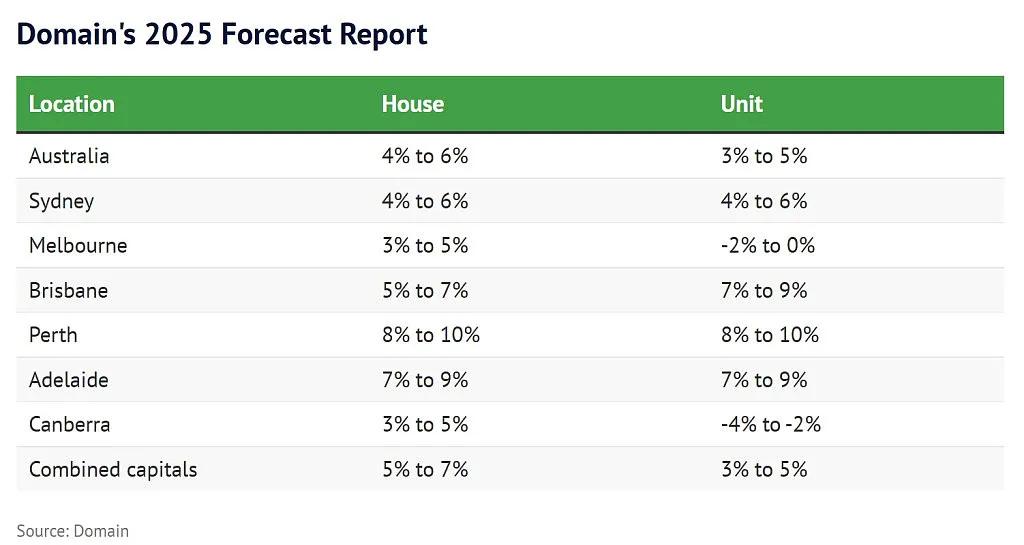Click the House column header

pyautogui.click(x=413, y=104)
